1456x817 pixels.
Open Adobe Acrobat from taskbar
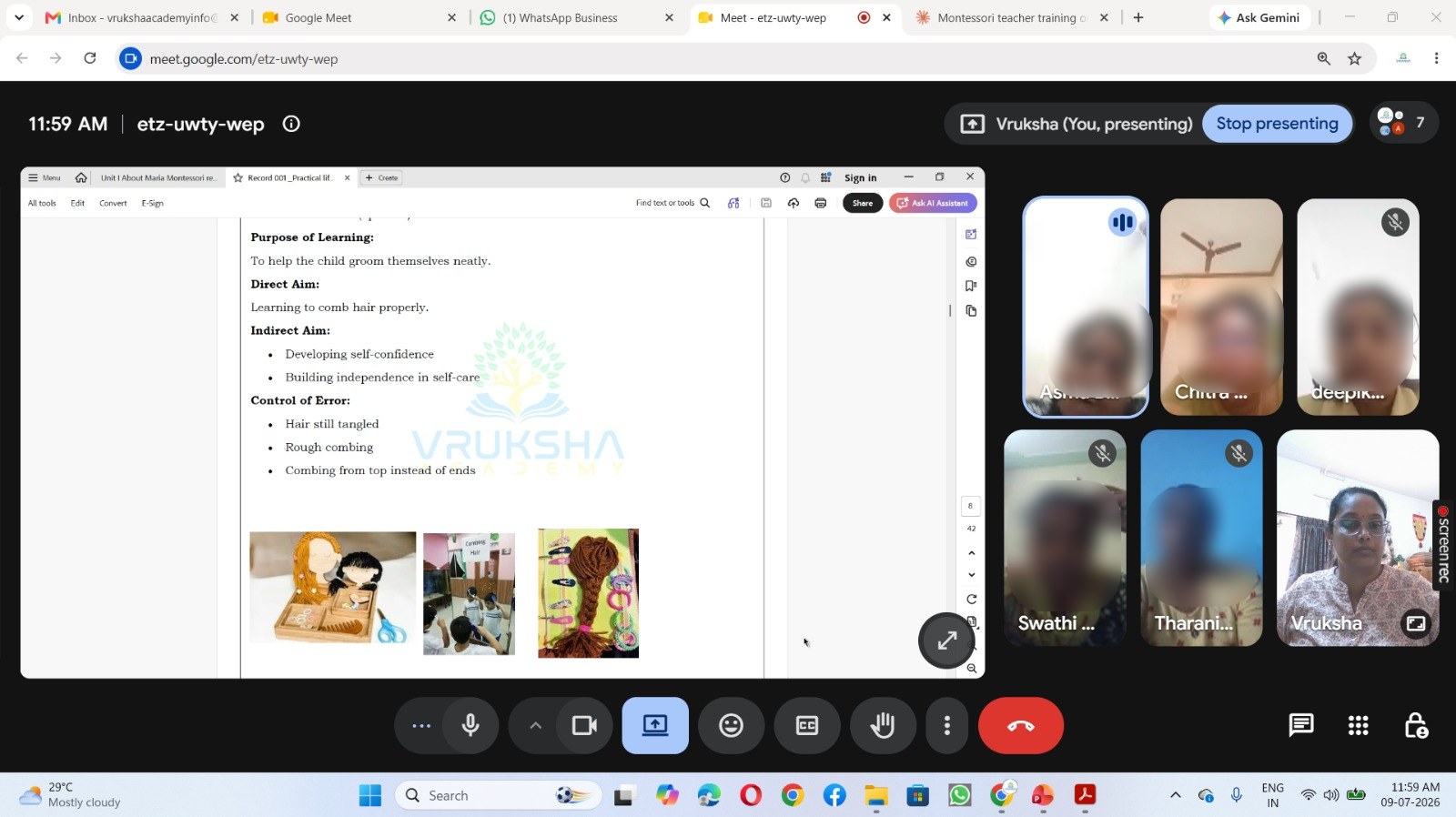pos(1085,795)
